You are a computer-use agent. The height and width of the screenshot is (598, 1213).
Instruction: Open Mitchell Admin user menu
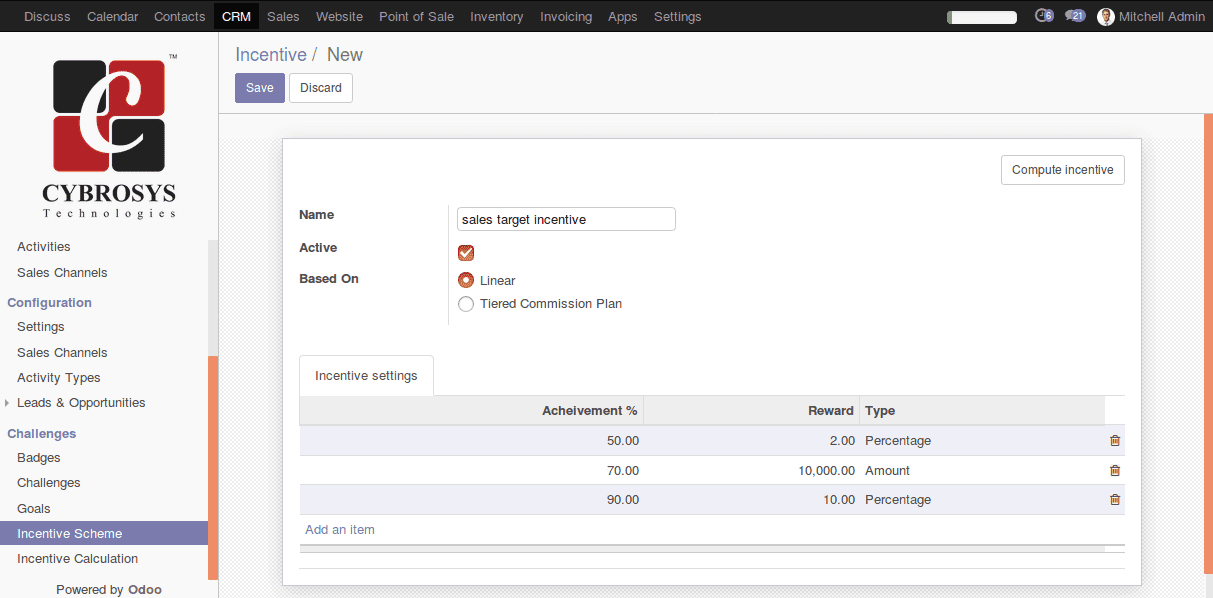pyautogui.click(x=1151, y=17)
